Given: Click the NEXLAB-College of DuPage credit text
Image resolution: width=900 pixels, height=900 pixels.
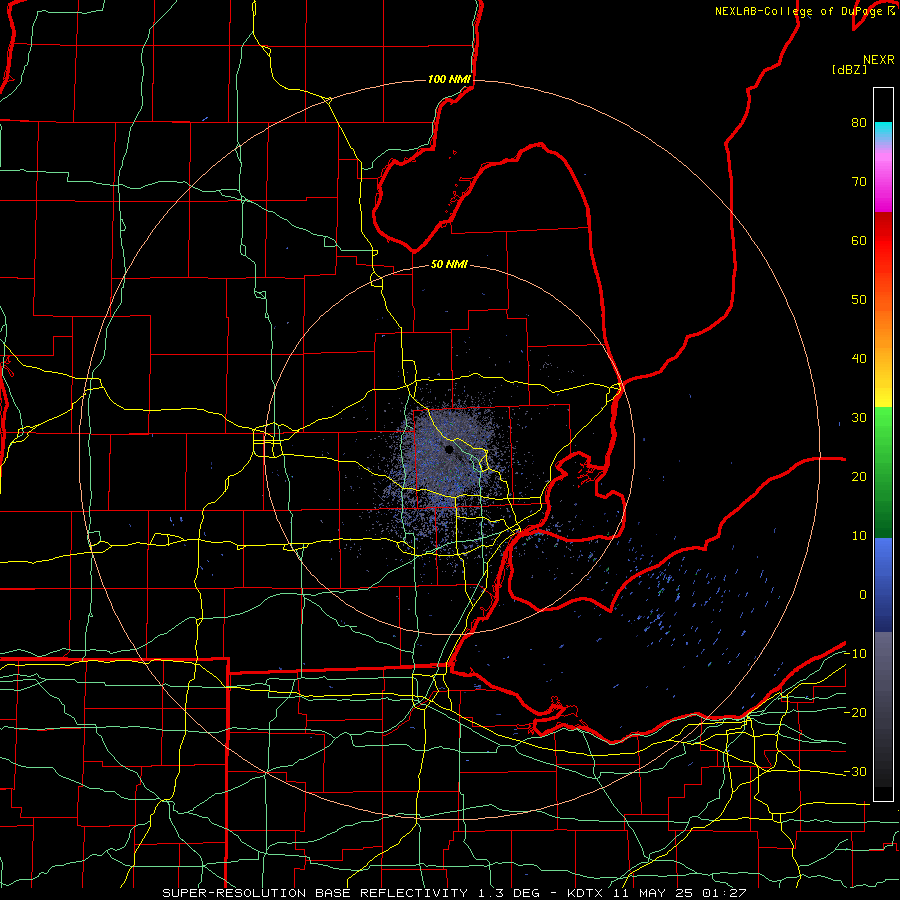Looking at the screenshot, I should click(x=798, y=11).
